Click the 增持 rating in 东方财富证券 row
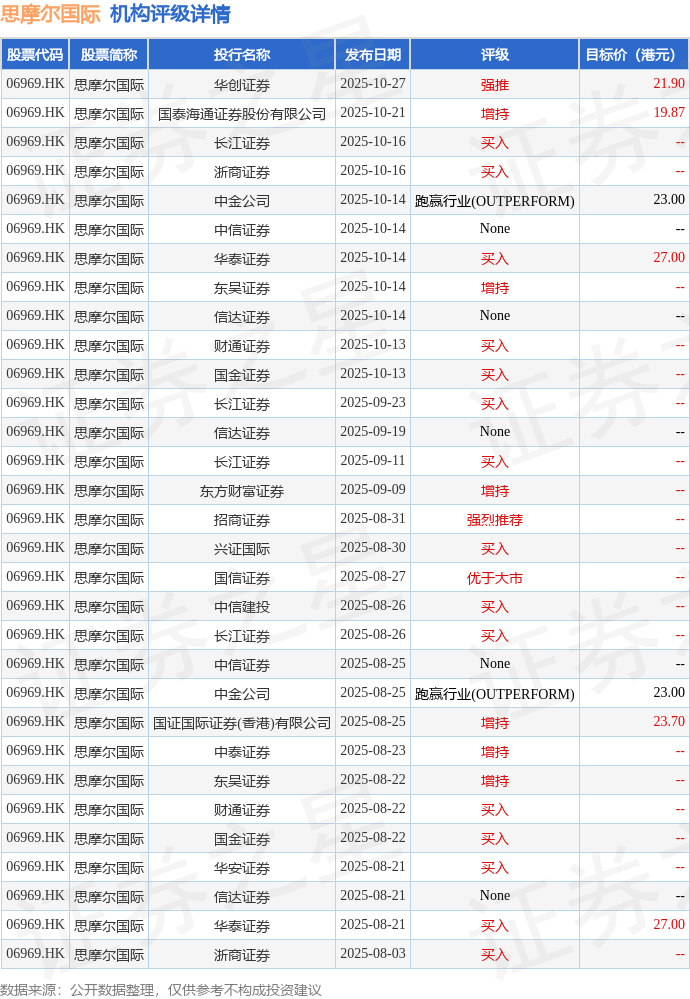 click(x=495, y=491)
